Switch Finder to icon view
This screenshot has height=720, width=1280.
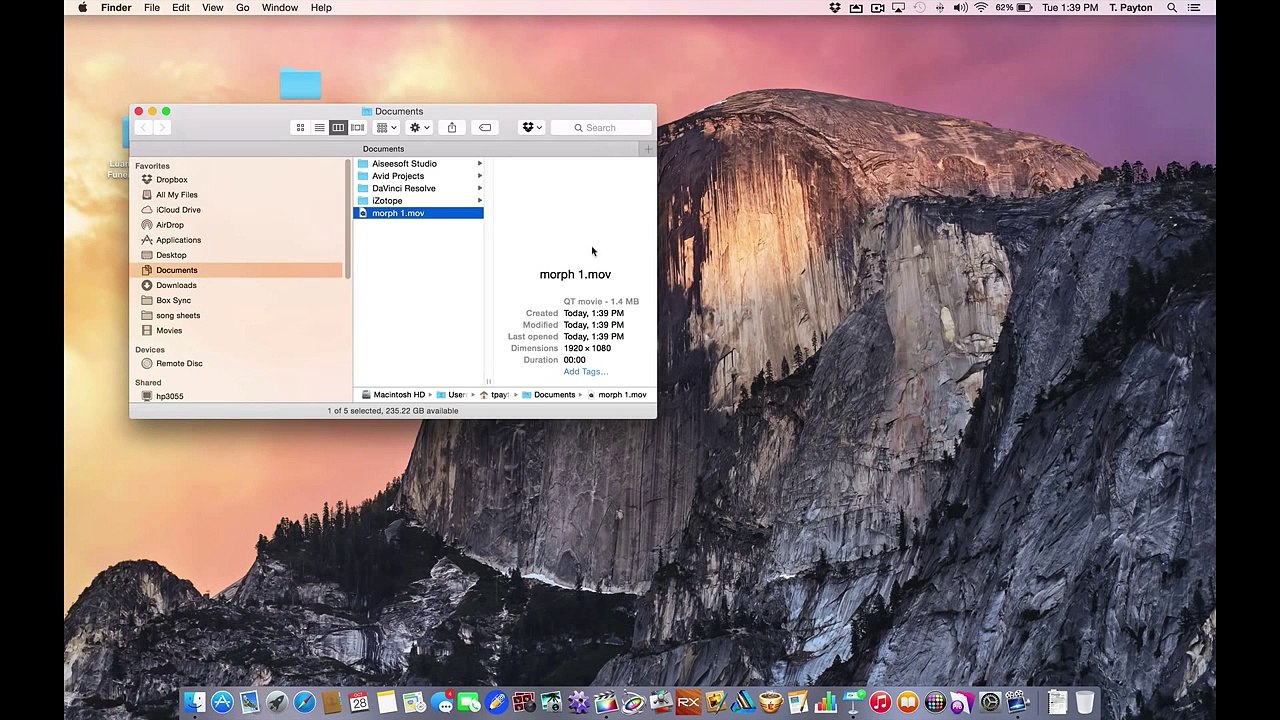point(300,128)
